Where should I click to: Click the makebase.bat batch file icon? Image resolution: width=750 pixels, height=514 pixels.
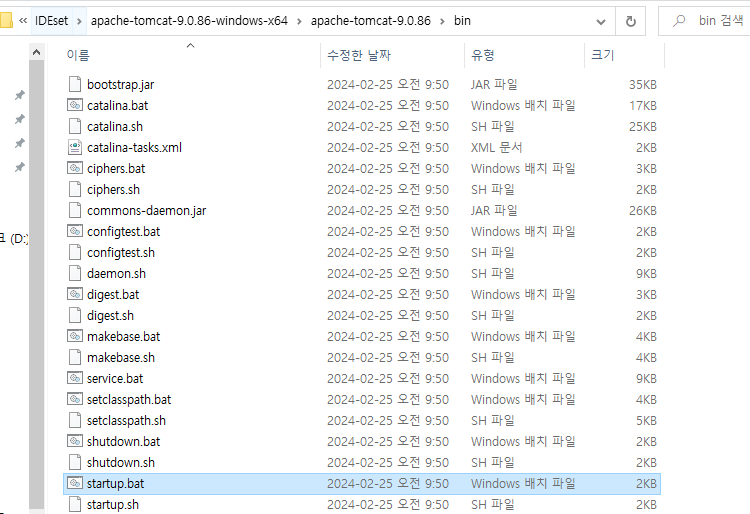75,336
